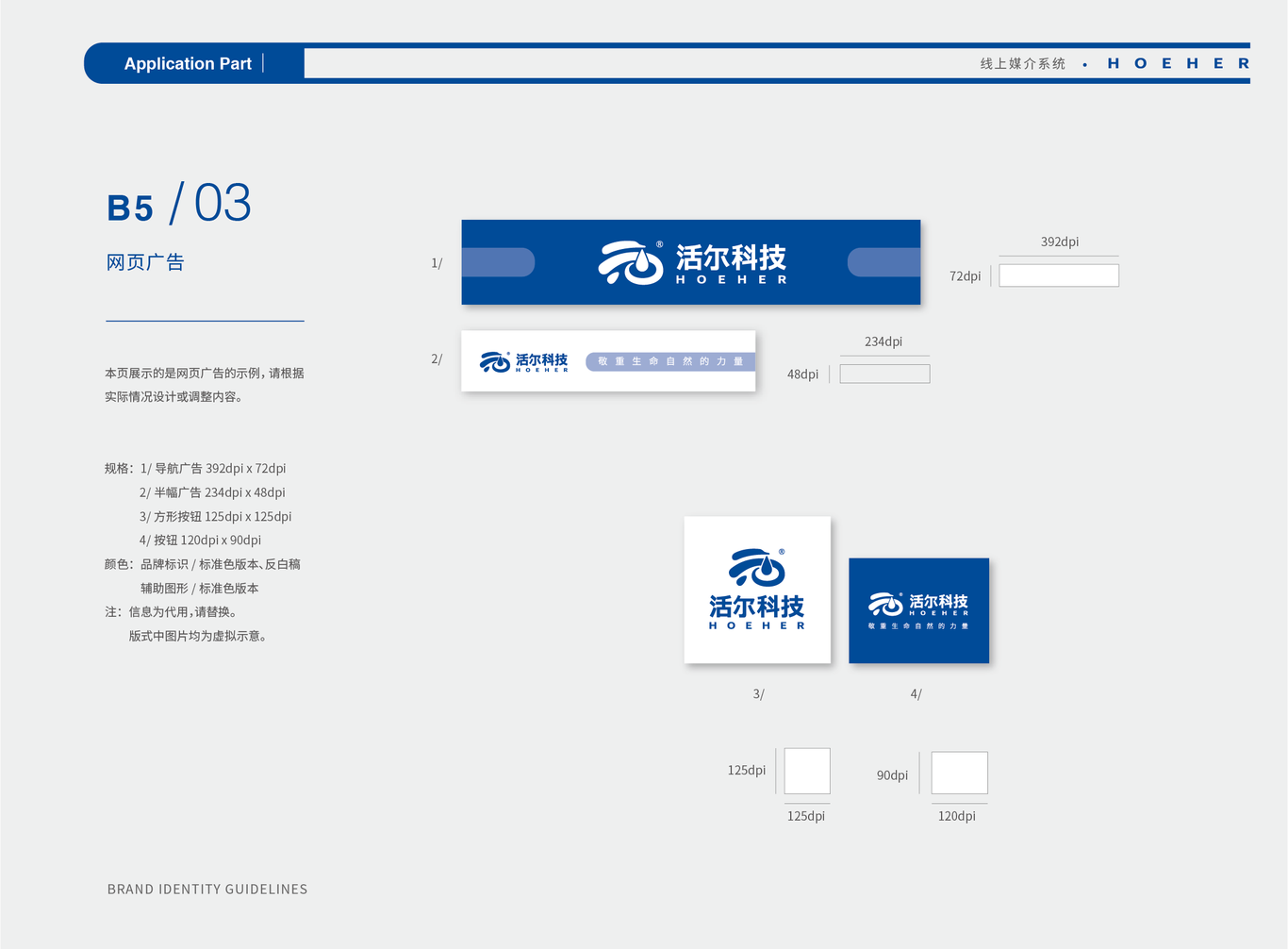Click the 敬重生命自然的力量 slogan pill

point(670,361)
